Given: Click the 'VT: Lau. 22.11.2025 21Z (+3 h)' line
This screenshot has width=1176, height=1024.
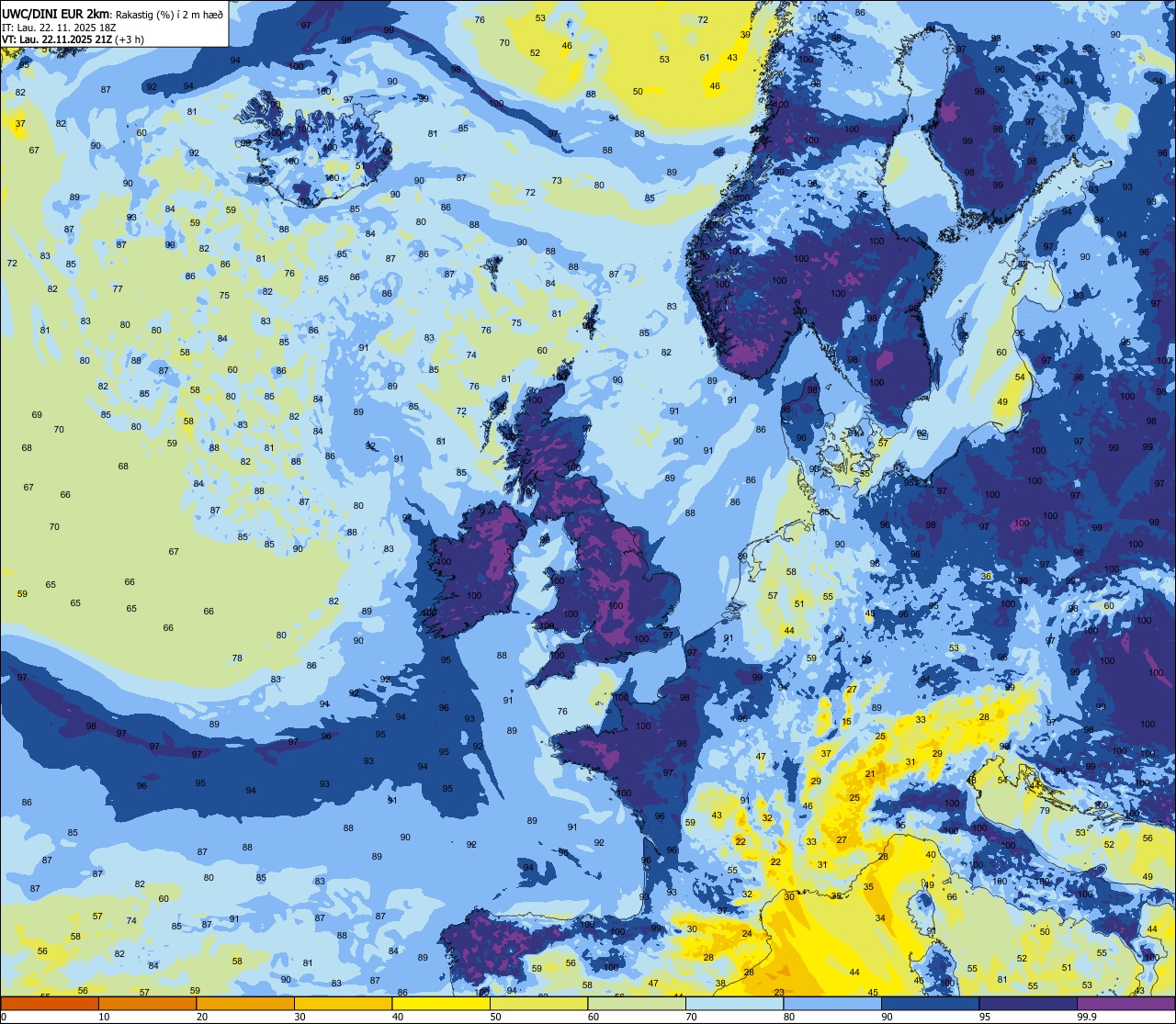Looking at the screenshot, I should pyautogui.click(x=73, y=39).
